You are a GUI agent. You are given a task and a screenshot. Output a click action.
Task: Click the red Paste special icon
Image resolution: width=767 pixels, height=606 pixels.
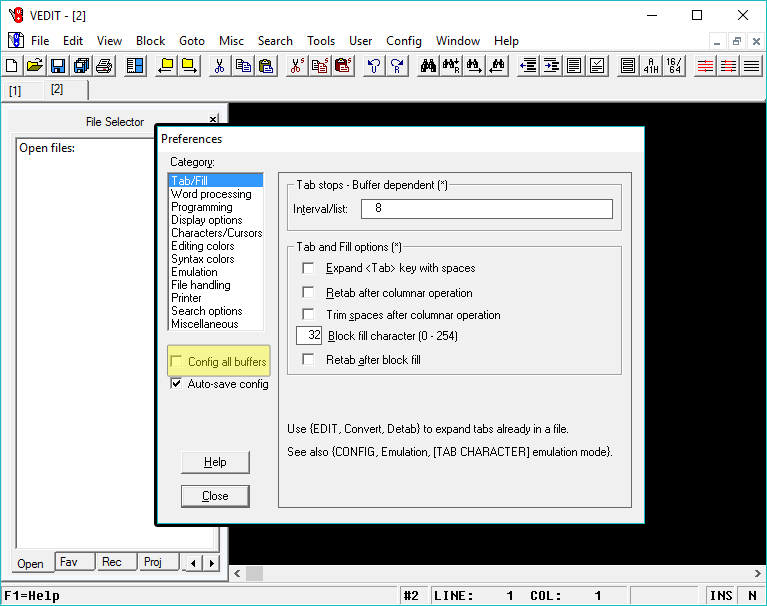343,66
